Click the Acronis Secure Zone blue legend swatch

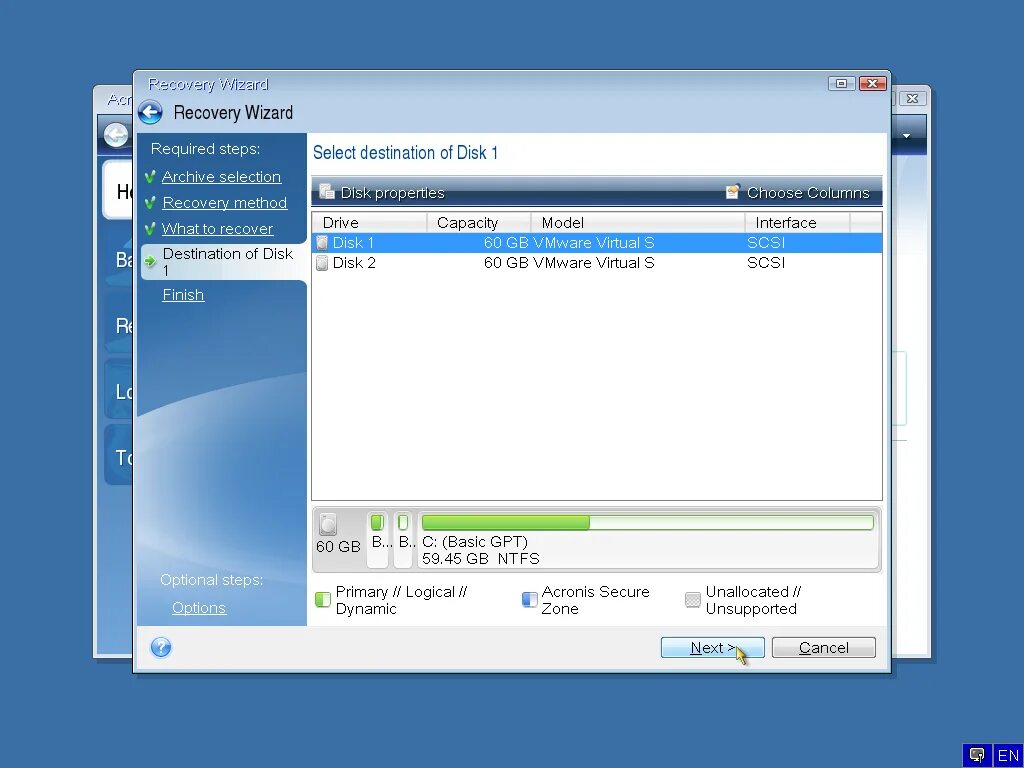pyautogui.click(x=530, y=600)
